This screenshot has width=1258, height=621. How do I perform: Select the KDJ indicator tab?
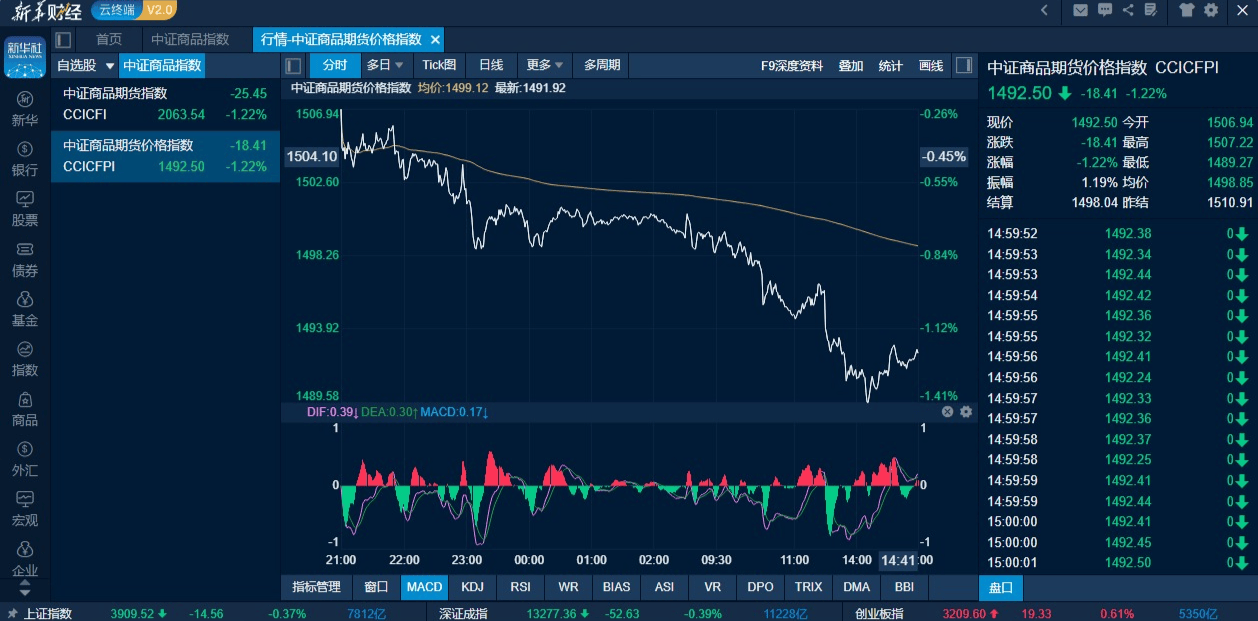[x=472, y=587]
